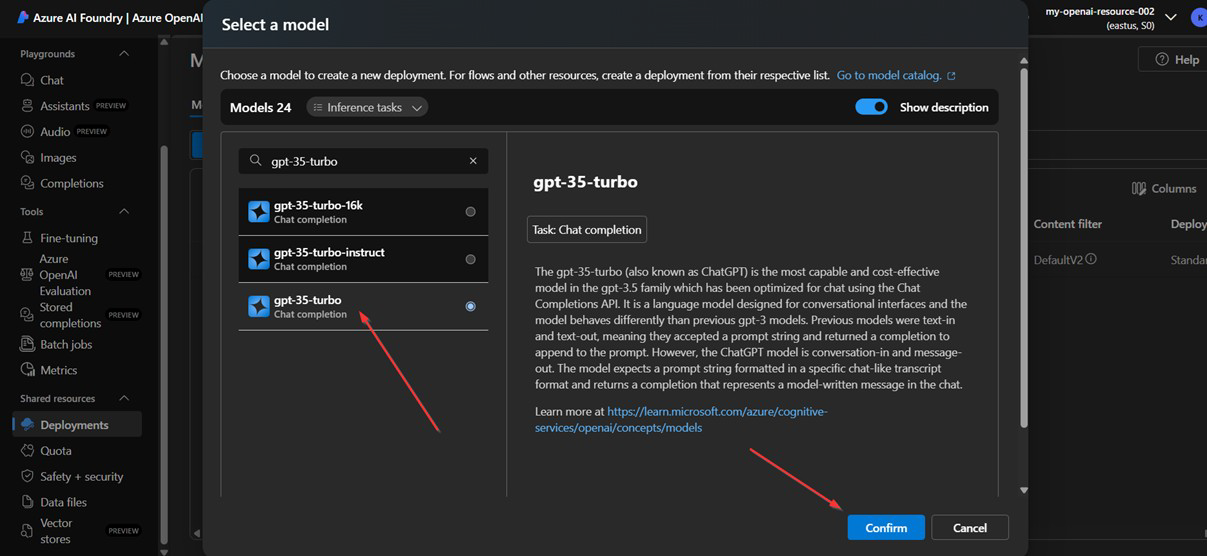Click the search magnifier icon
The width and height of the screenshot is (1207, 556).
click(x=255, y=161)
